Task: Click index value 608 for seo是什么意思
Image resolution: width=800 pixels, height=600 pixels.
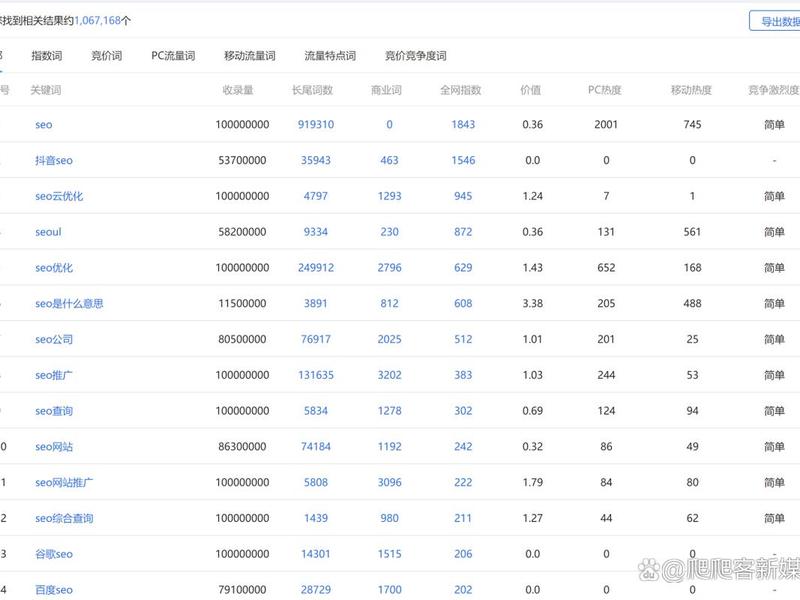Action: [463, 304]
